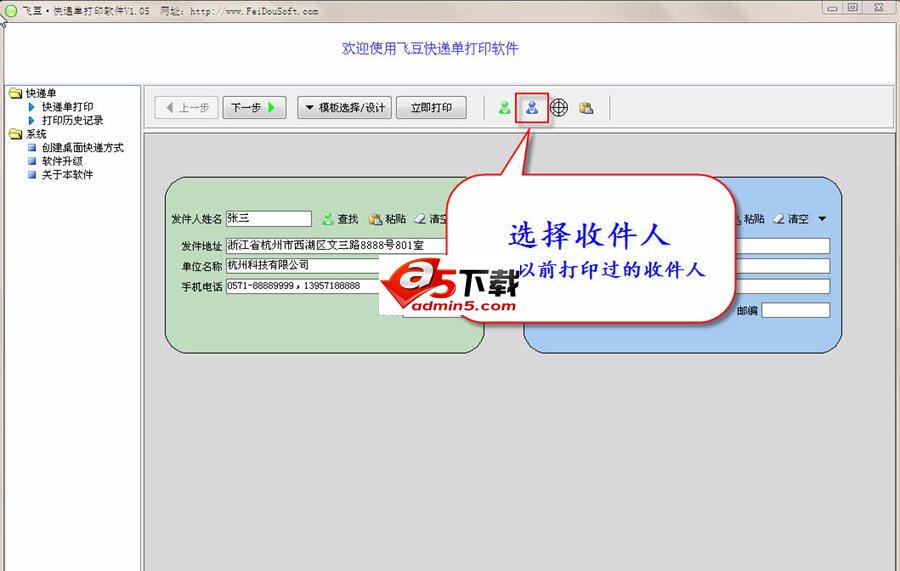900x571 pixels.
Task: Click the 发件人姓名 field containing 张三
Action: (269, 219)
